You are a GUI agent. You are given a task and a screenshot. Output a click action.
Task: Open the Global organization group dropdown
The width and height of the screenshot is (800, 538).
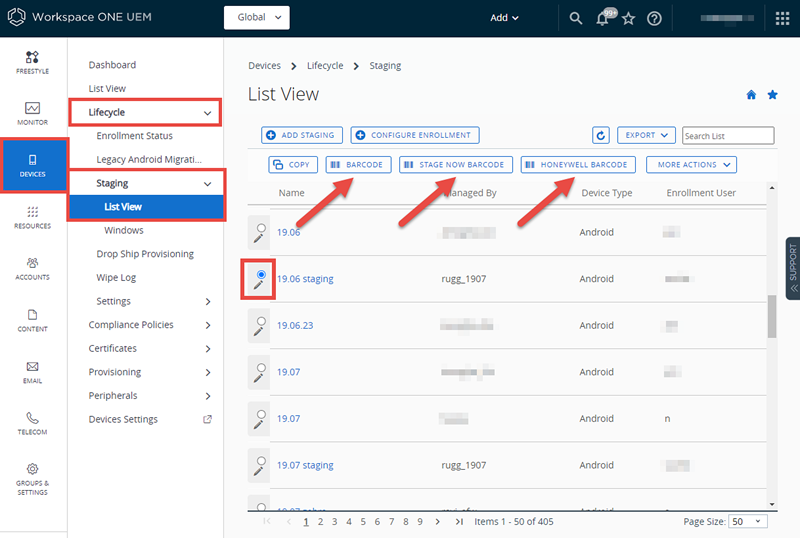click(x=257, y=17)
